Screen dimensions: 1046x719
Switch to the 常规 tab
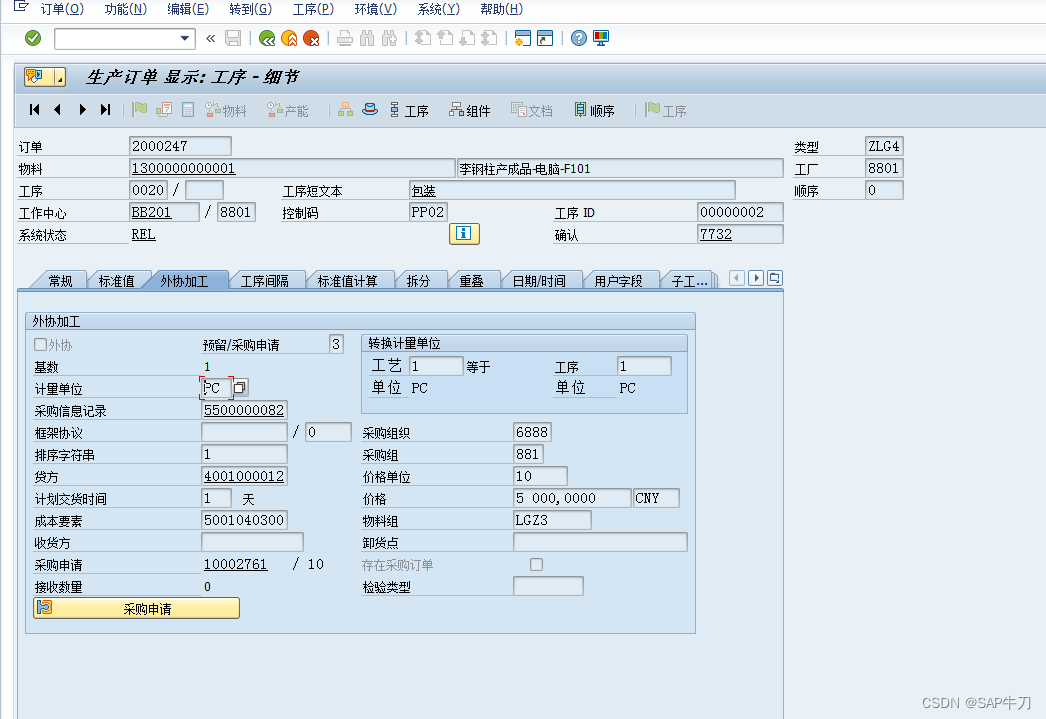60,281
